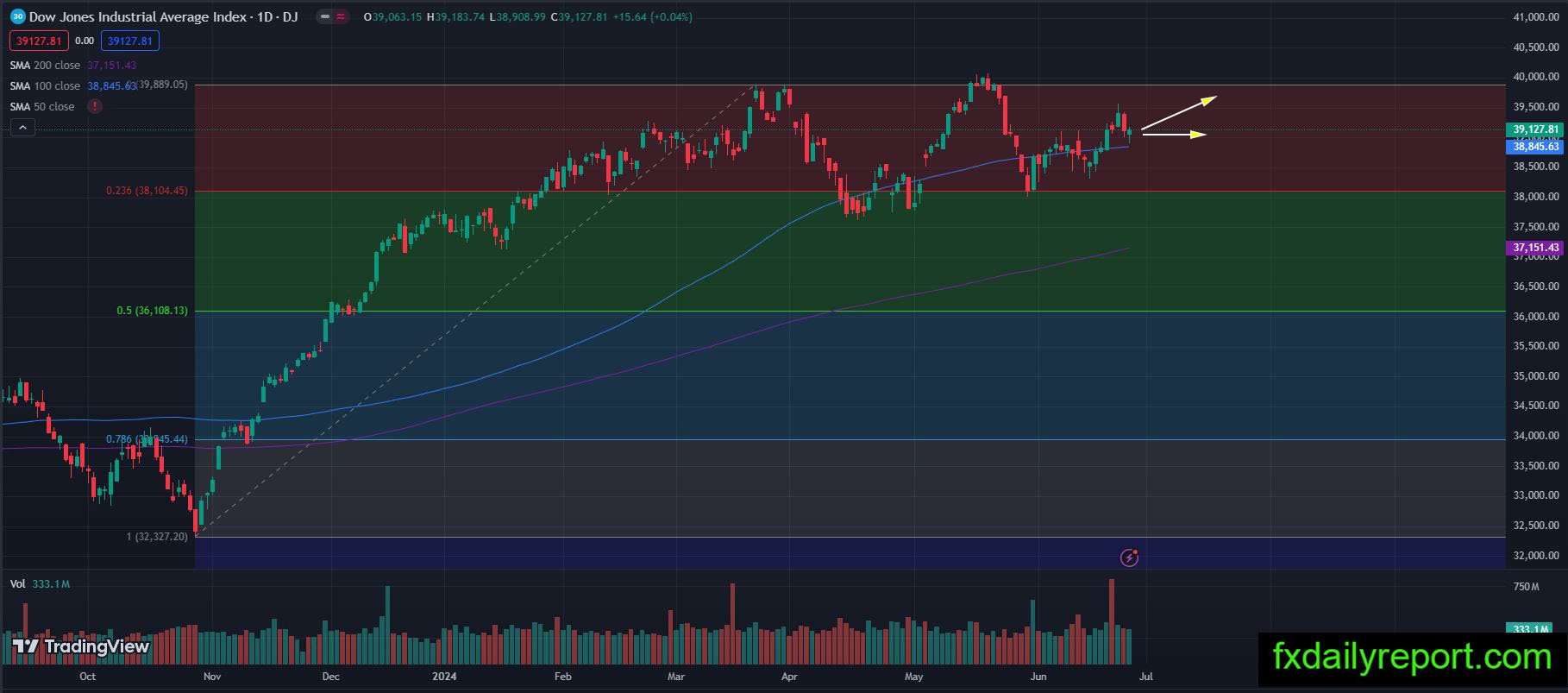The width and height of the screenshot is (1568, 693).
Task: Click the low value L38,908.99
Action: [517, 16]
